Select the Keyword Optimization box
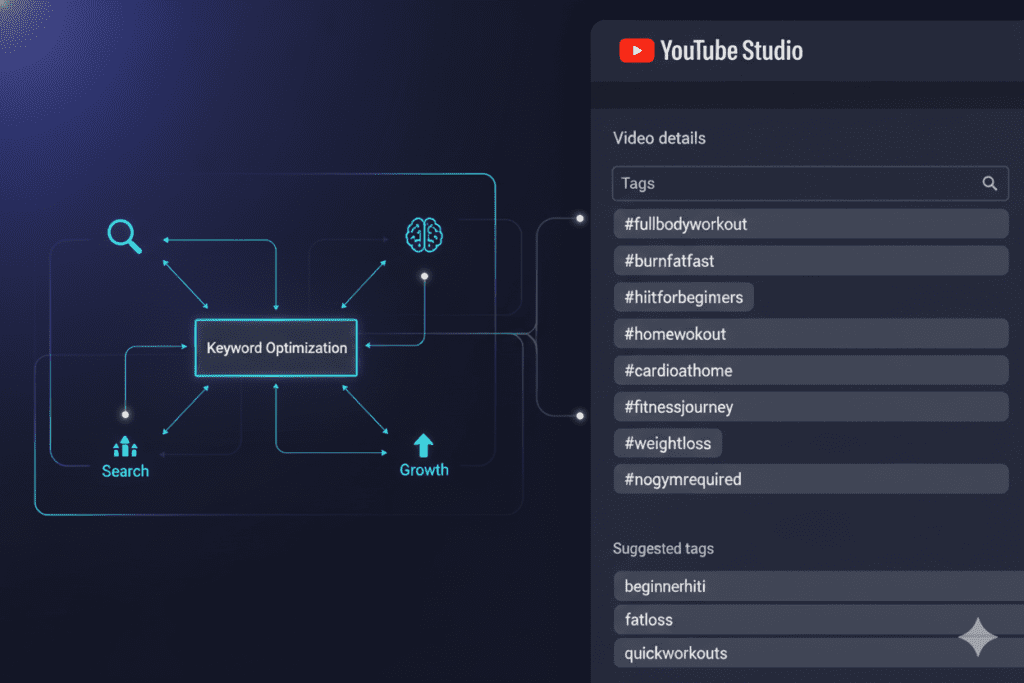This screenshot has height=683, width=1024. point(275,347)
